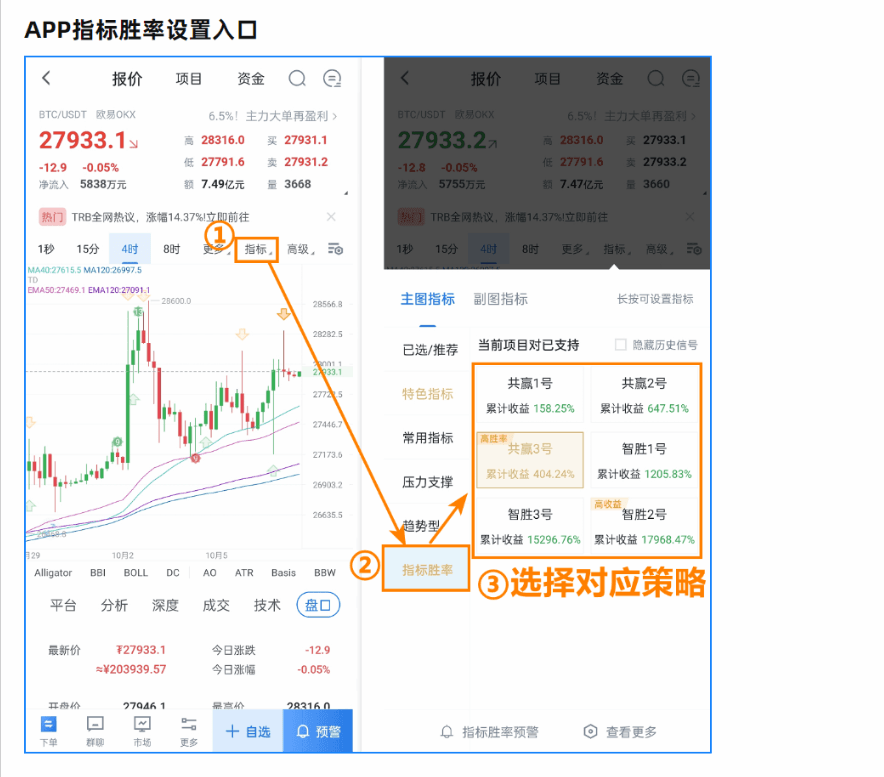Tap 27933.1 last price on left
Image resolution: width=884 pixels, height=777 pixels.
click(82, 140)
